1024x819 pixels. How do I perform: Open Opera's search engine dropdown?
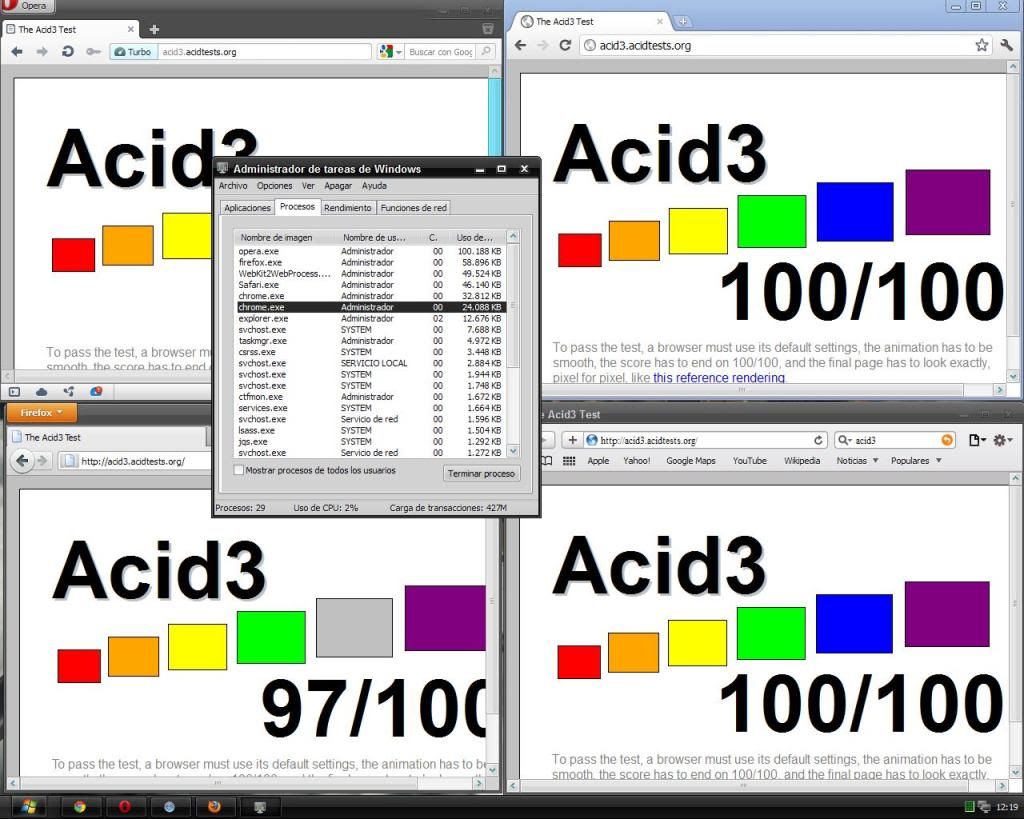coord(391,52)
